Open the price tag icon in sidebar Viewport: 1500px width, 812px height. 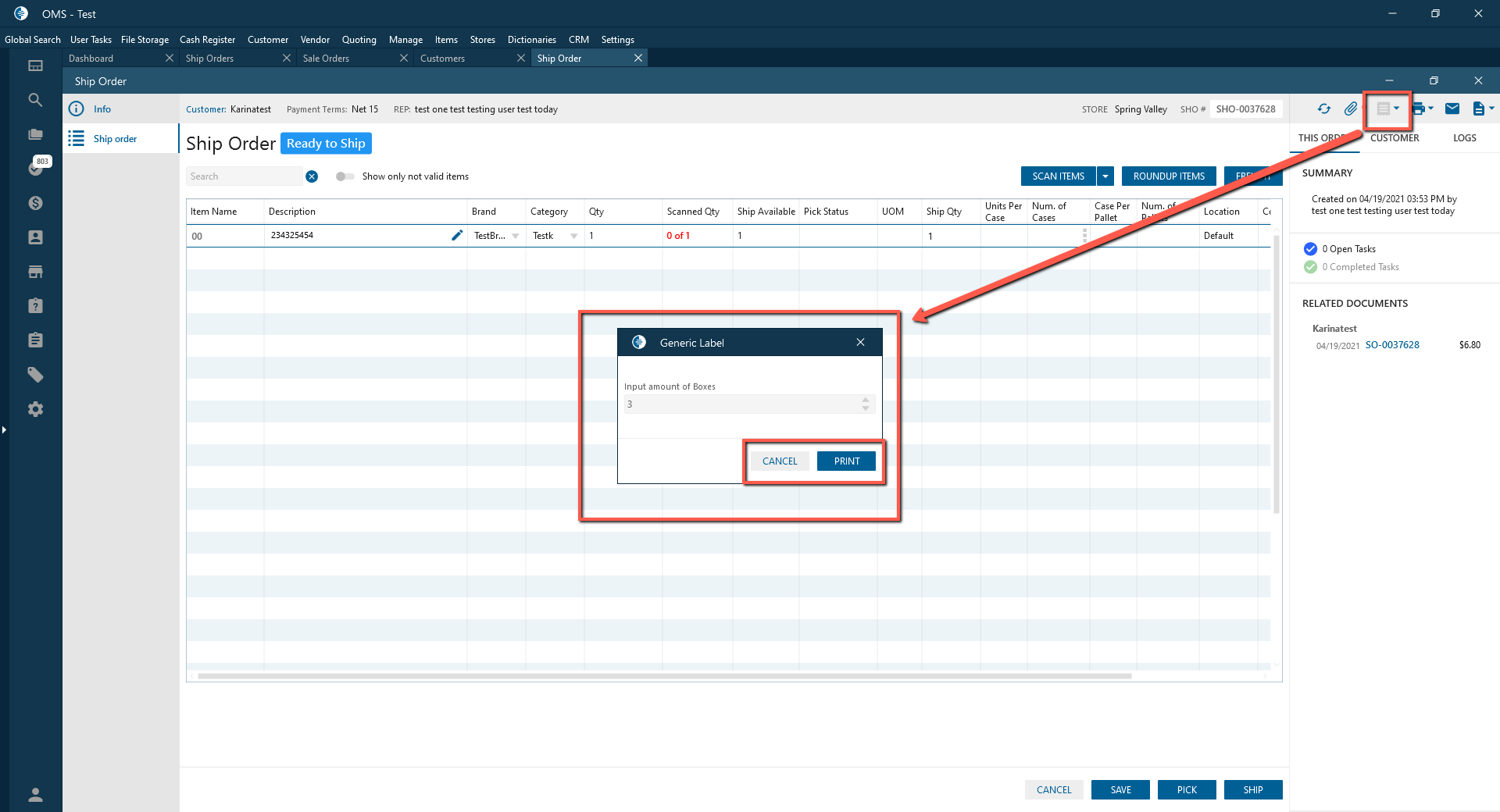point(35,375)
